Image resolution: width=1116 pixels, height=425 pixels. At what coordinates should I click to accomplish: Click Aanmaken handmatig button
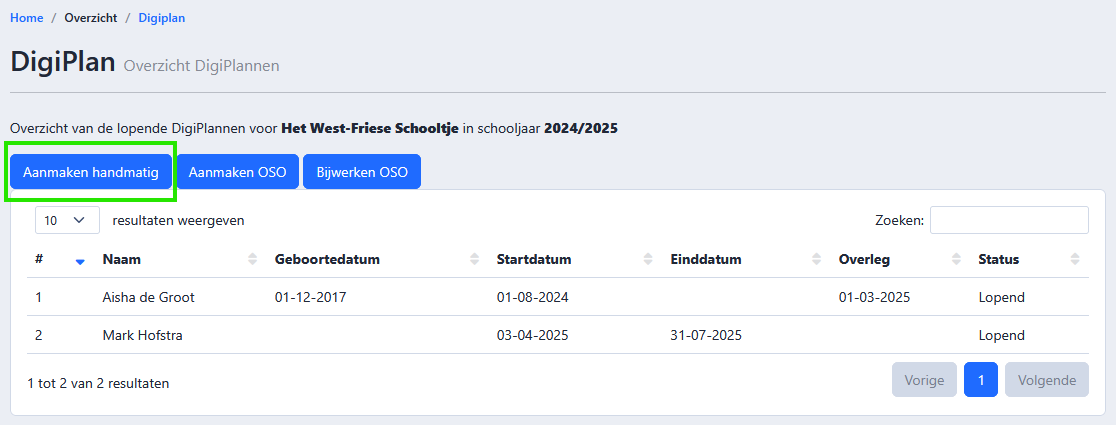pyautogui.click(x=90, y=172)
